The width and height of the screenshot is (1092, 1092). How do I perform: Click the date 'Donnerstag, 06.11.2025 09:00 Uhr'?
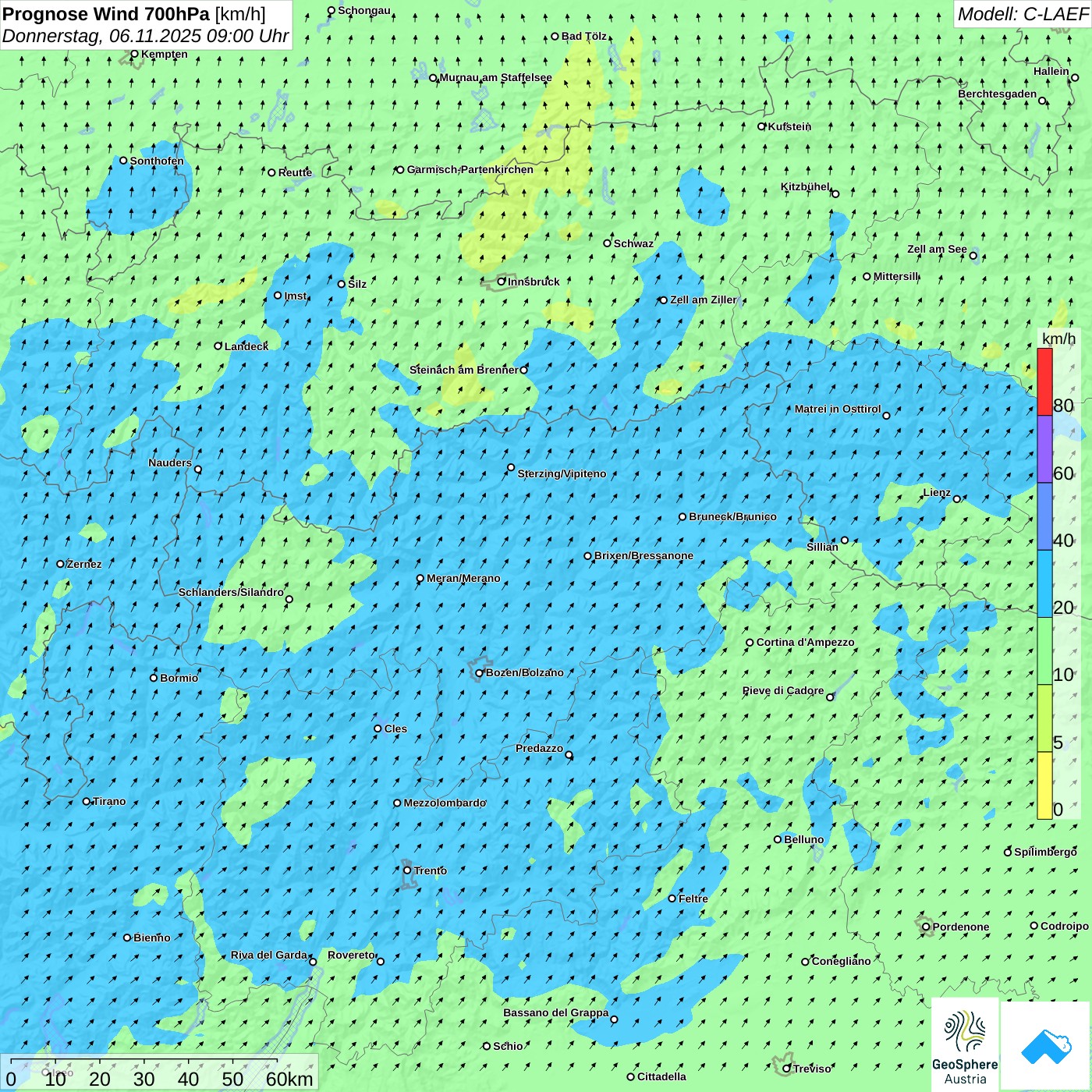146,36
